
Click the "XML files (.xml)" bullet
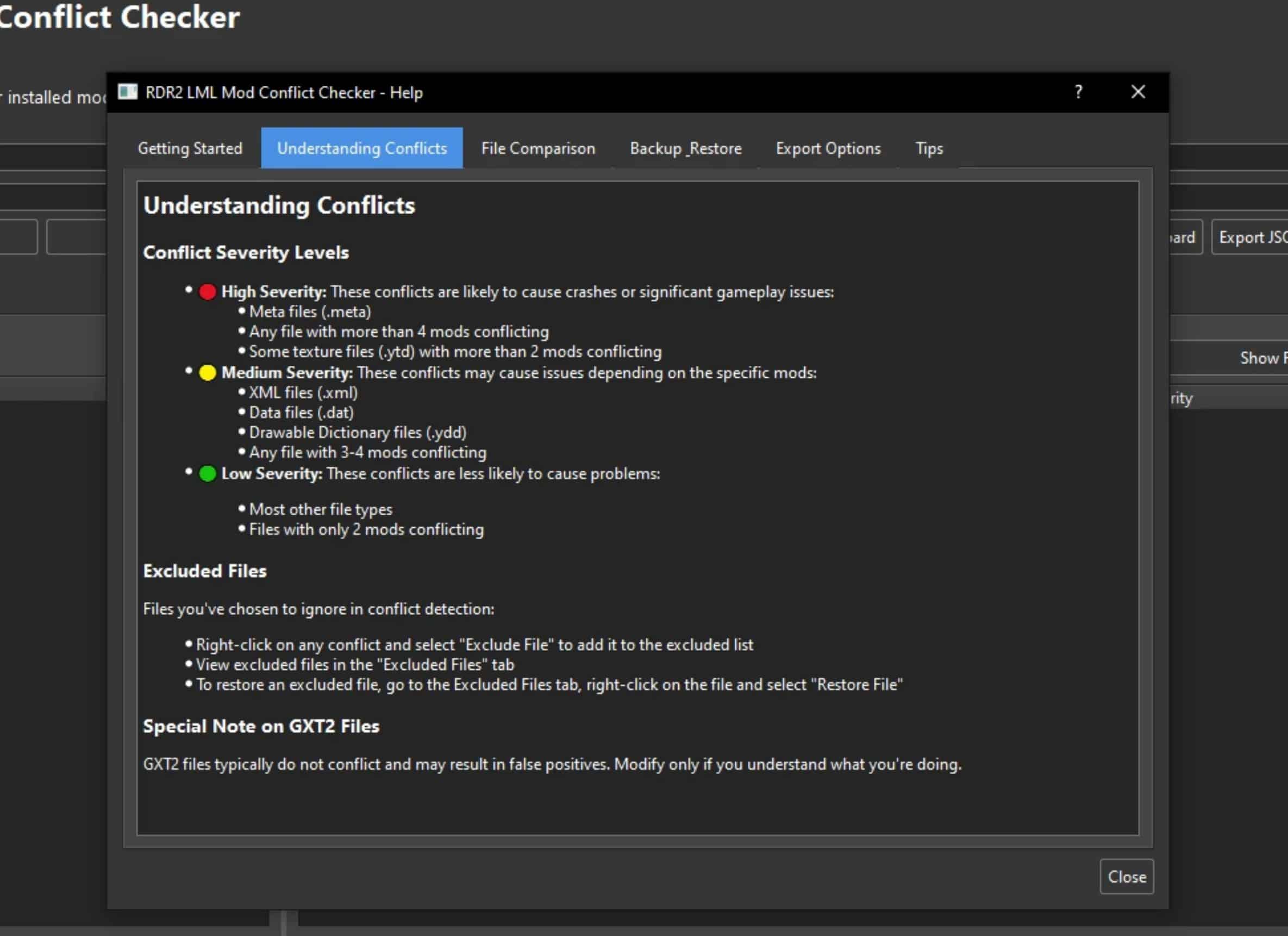pos(303,392)
